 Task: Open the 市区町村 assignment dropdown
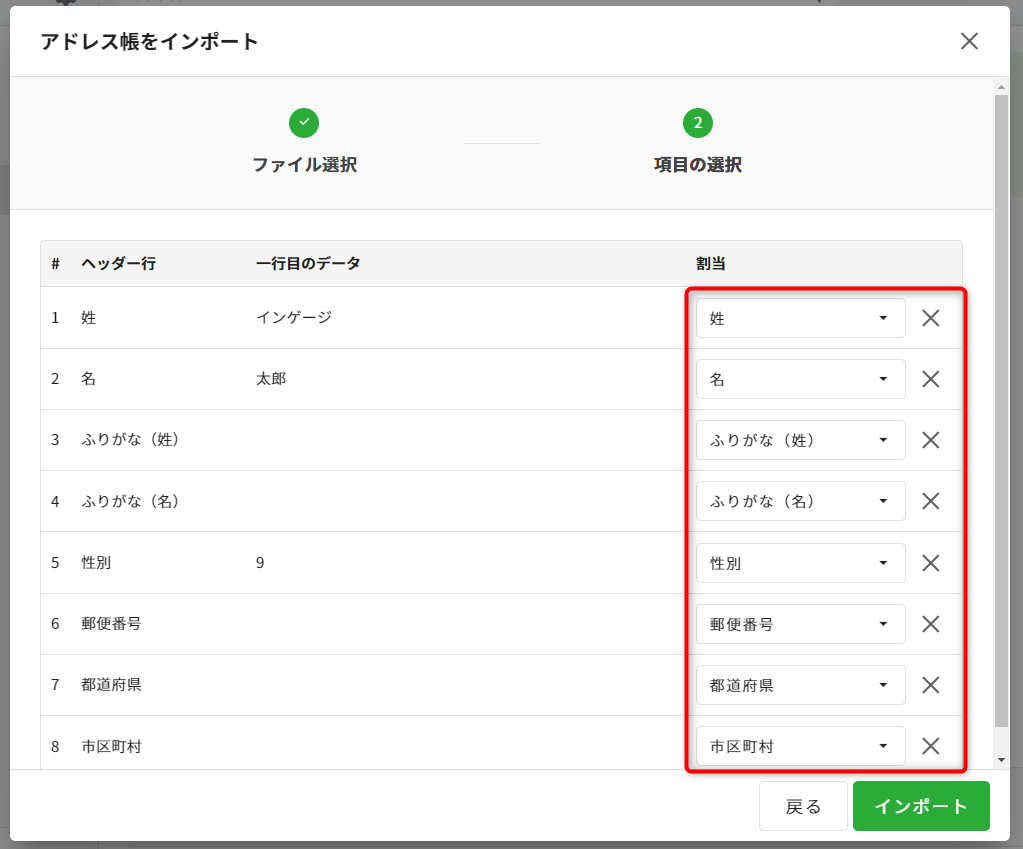[x=800, y=746]
